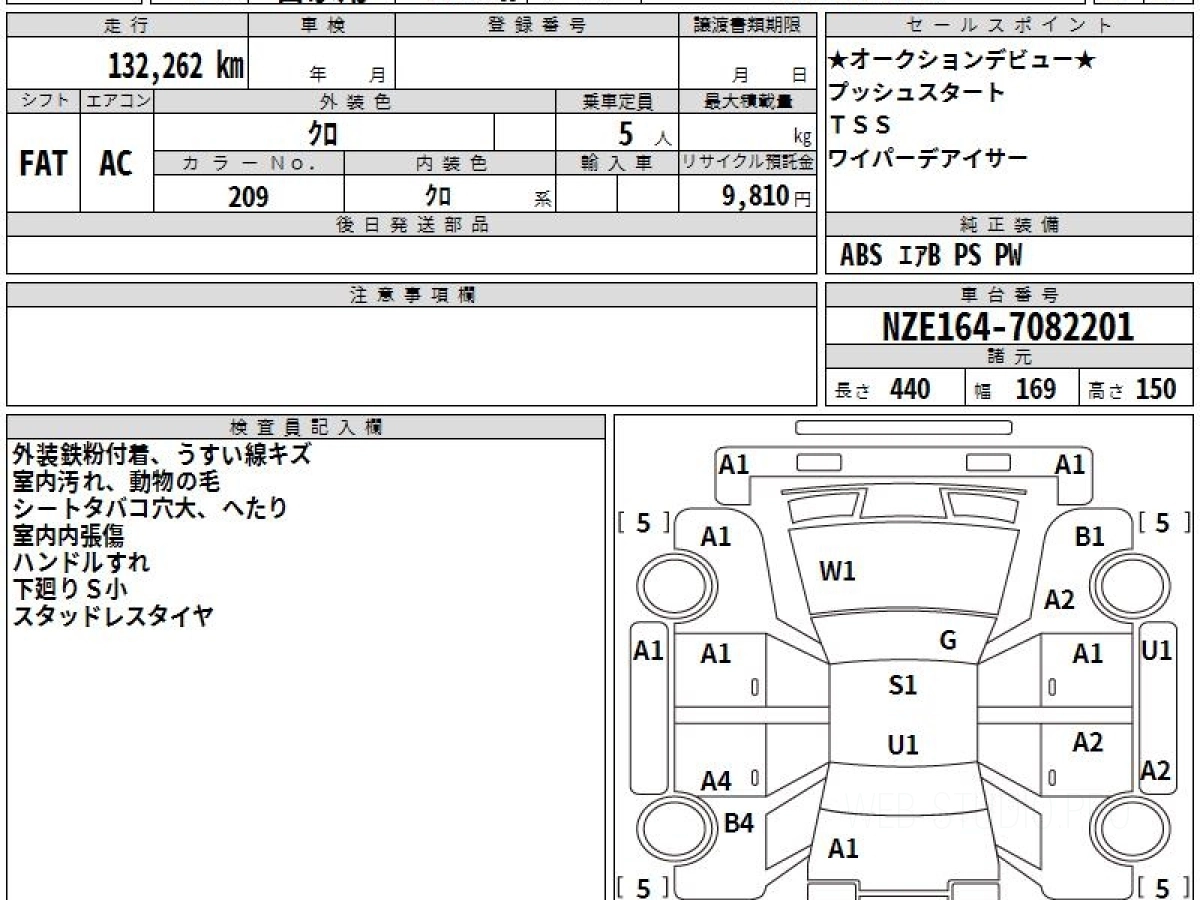Click the recycle deposit amount 9,810円

click(767, 196)
